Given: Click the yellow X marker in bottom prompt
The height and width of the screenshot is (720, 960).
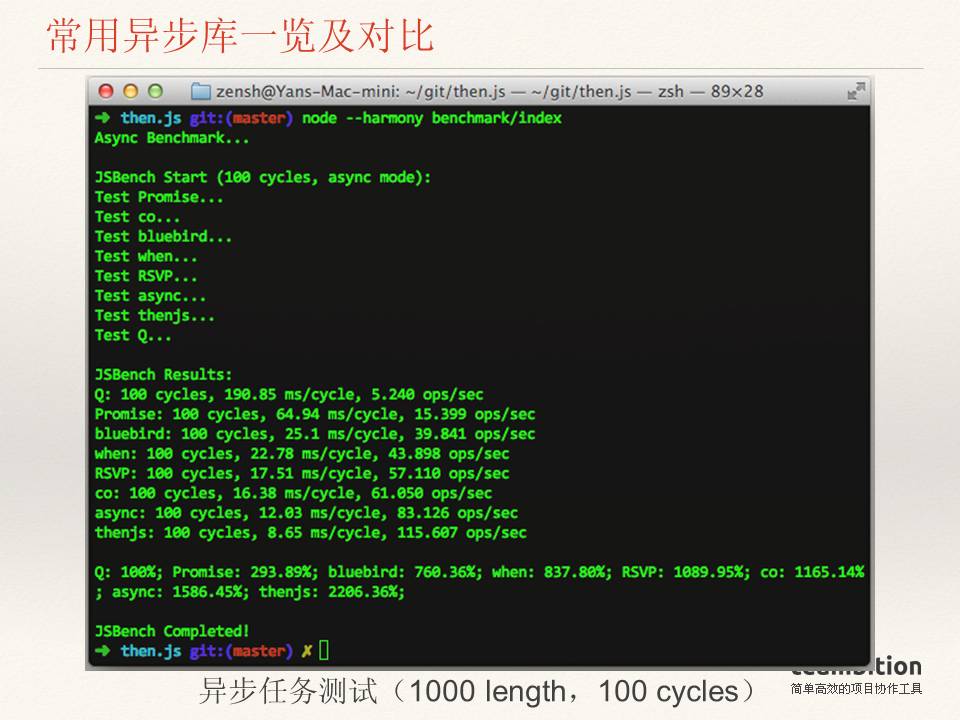Looking at the screenshot, I should pyautogui.click(x=306, y=651).
